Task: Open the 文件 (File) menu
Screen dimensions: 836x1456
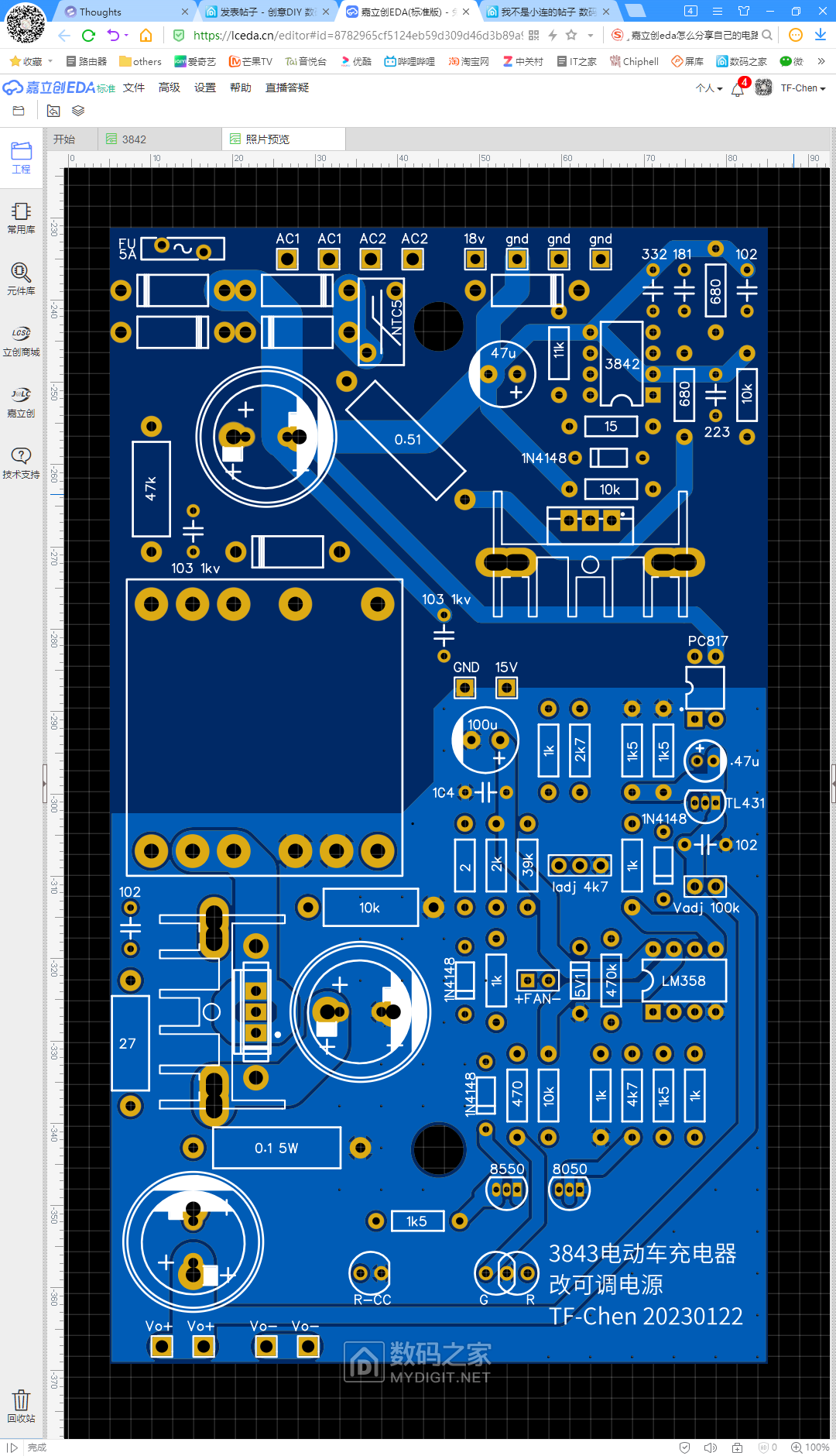Action: 134,88
